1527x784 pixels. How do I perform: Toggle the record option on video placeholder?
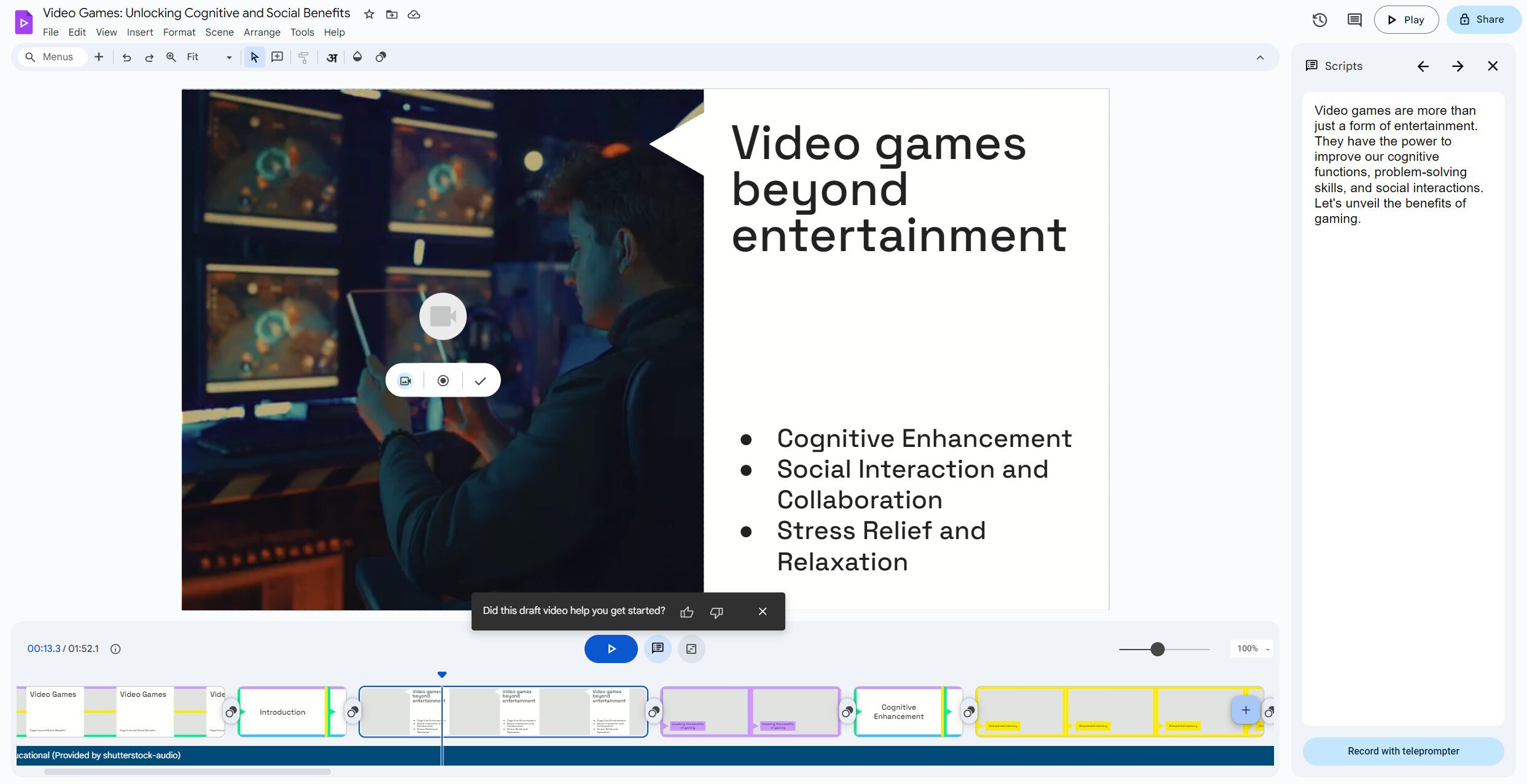[x=443, y=381]
